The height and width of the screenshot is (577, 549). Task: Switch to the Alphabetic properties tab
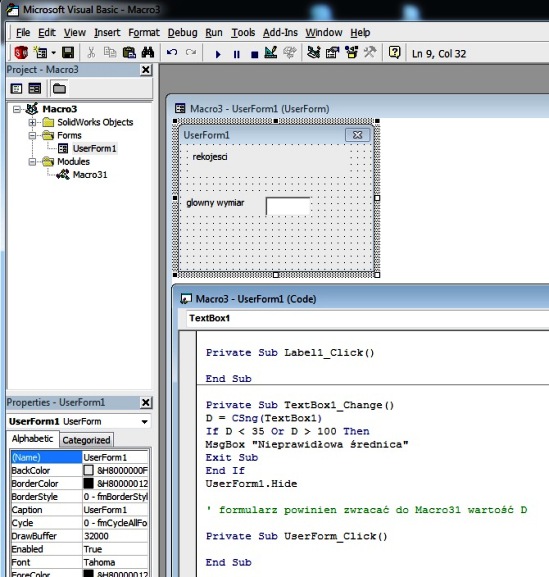32,439
